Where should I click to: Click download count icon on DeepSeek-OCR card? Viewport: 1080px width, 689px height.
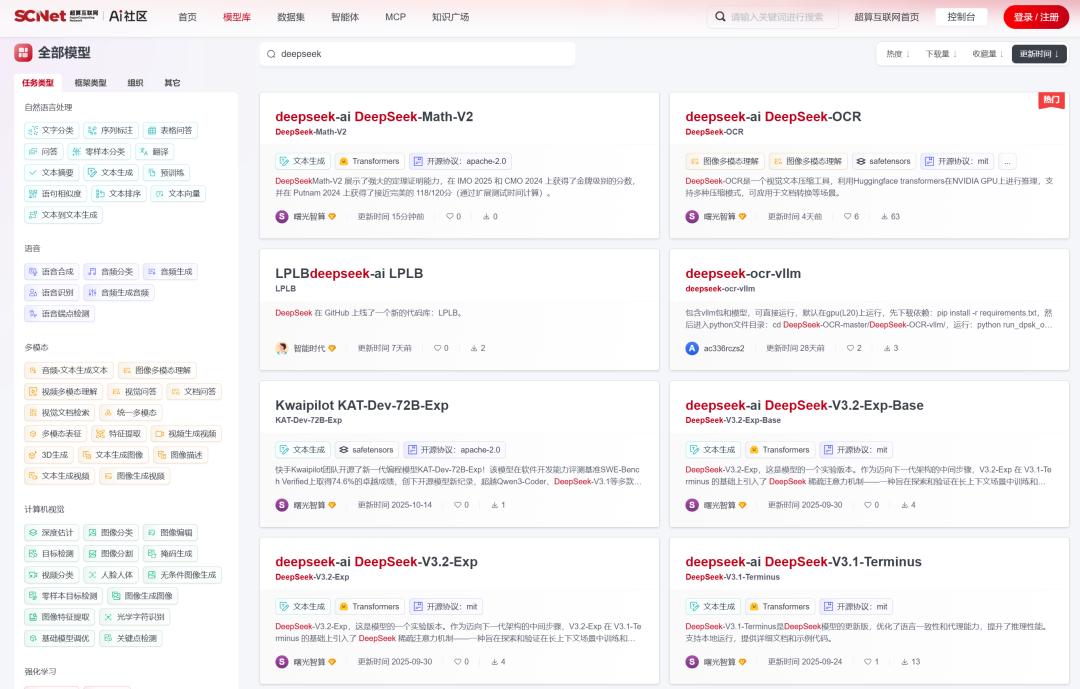click(x=884, y=216)
